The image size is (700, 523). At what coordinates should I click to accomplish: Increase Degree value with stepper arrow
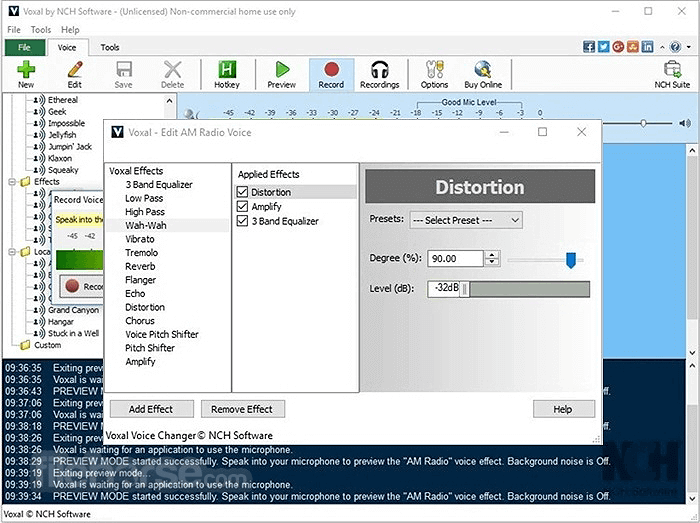click(491, 255)
